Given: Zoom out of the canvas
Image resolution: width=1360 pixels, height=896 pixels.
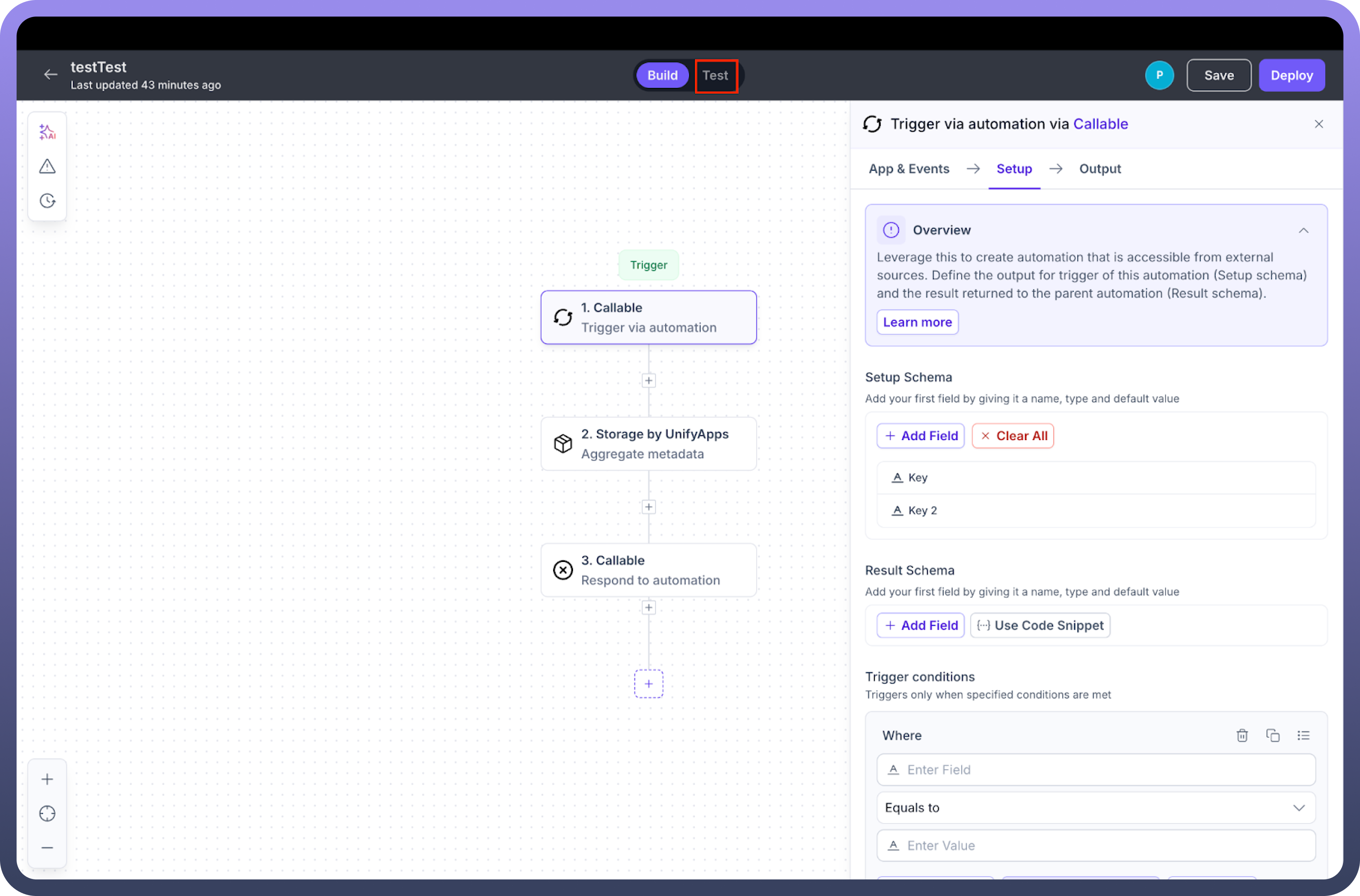Looking at the screenshot, I should point(47,848).
